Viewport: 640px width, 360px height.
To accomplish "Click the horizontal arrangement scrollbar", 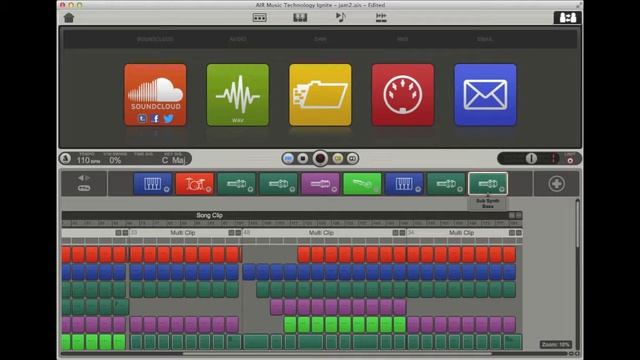I will coord(337,353).
